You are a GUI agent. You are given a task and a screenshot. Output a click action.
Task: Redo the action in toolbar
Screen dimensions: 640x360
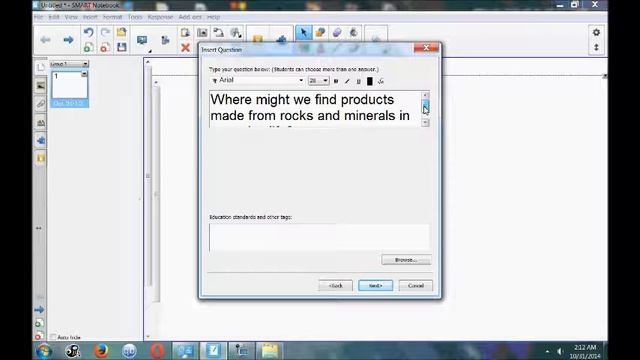[x=105, y=32]
